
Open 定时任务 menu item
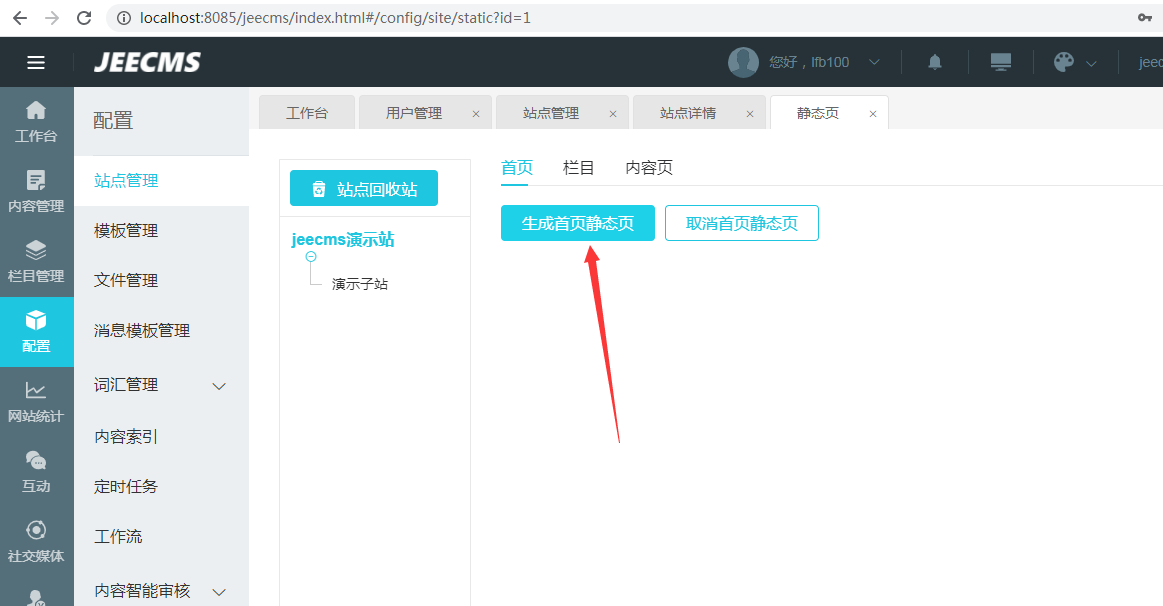pyautogui.click(x=162, y=487)
